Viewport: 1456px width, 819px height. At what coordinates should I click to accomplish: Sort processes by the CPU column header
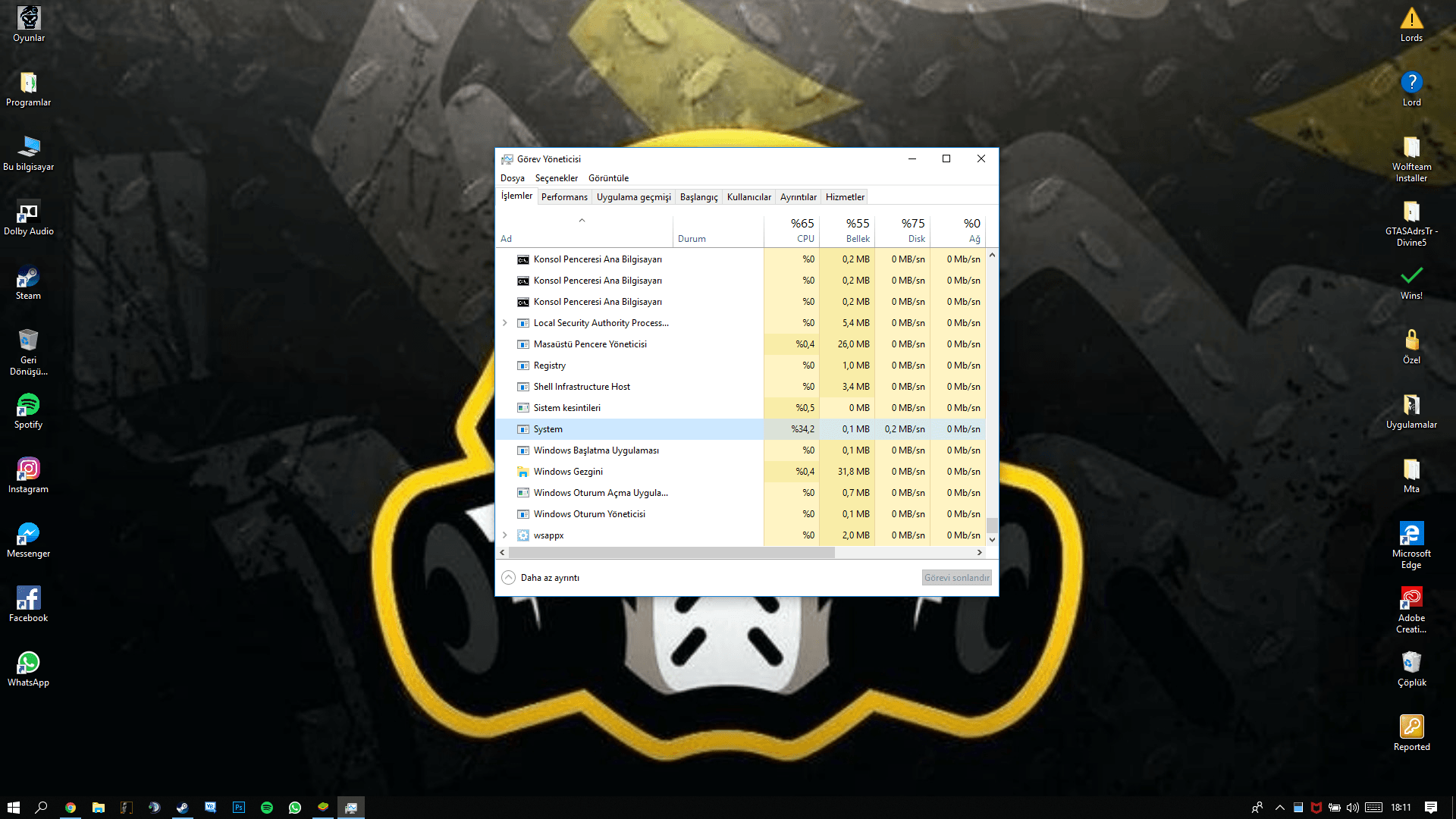click(x=792, y=231)
